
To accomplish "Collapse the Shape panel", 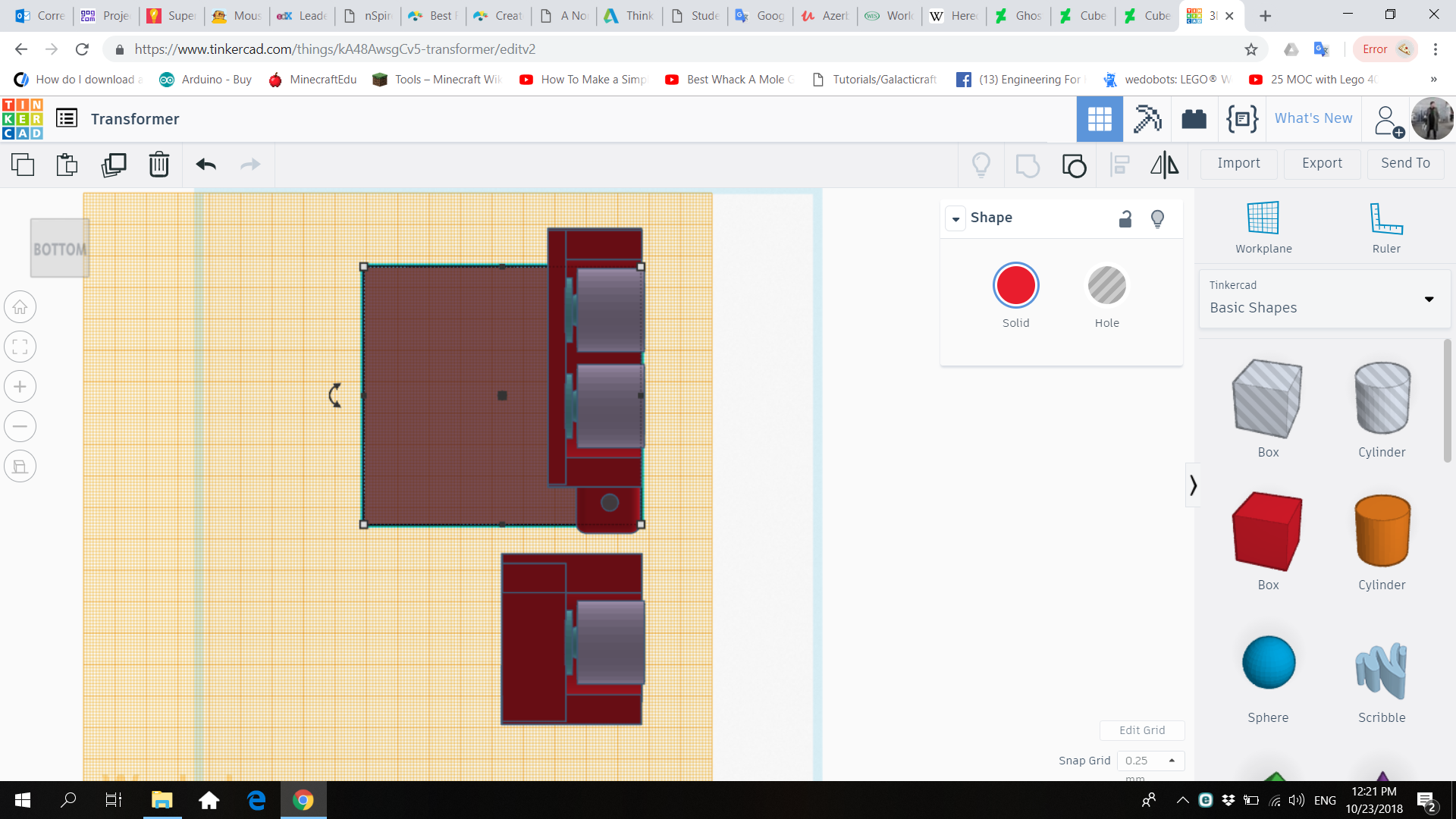I will click(955, 218).
